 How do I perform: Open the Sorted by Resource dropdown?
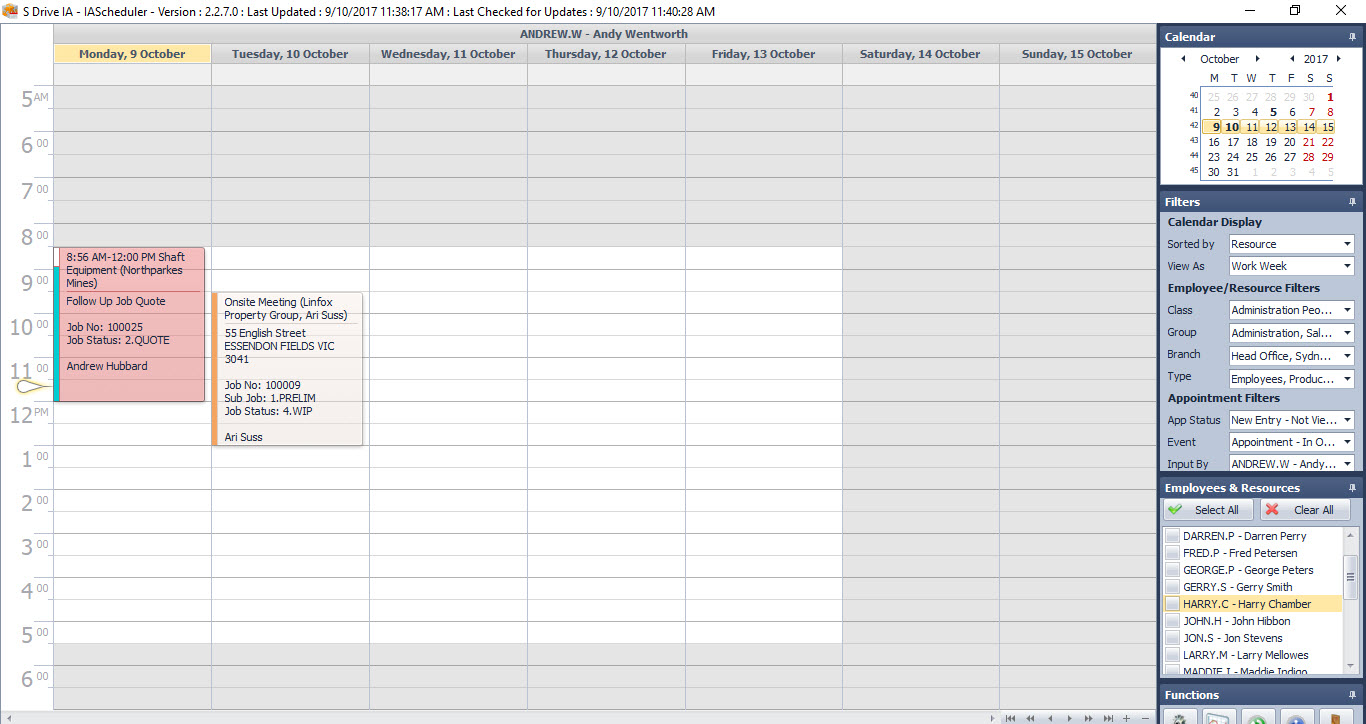tap(1347, 244)
